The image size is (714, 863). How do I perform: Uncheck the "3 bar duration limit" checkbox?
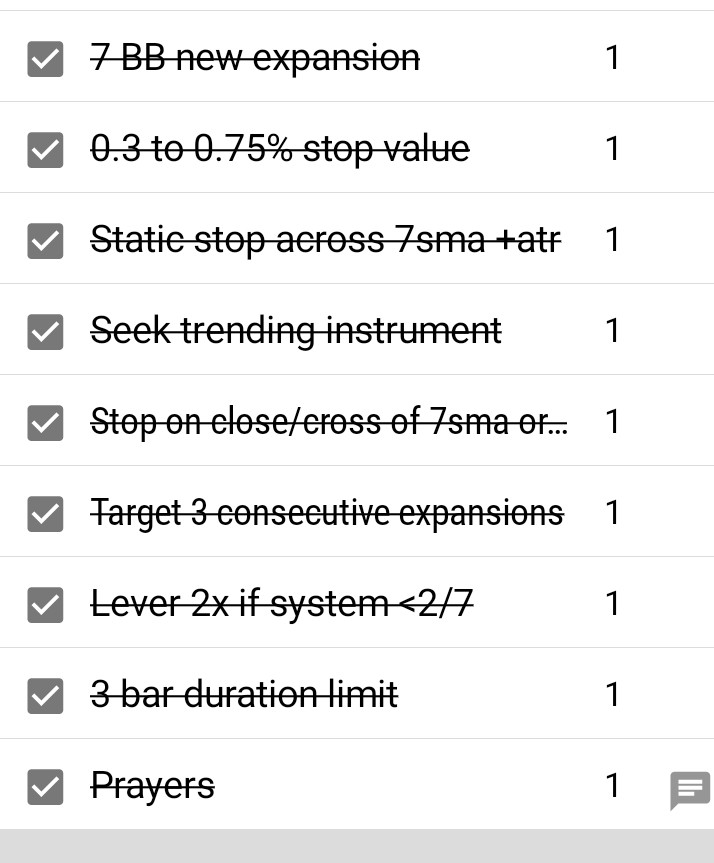[x=45, y=696]
